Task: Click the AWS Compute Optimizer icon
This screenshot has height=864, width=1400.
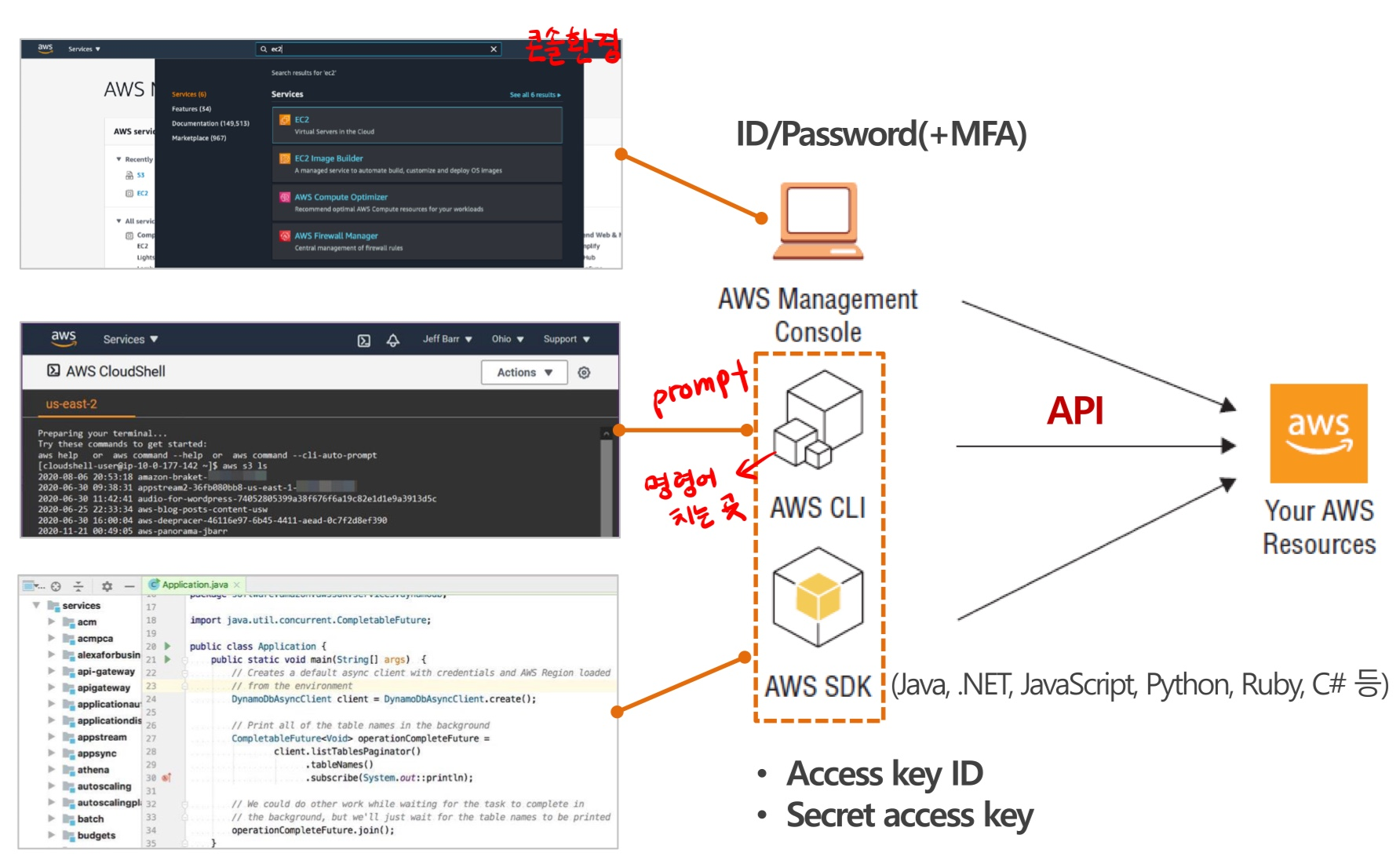Action: (x=285, y=197)
